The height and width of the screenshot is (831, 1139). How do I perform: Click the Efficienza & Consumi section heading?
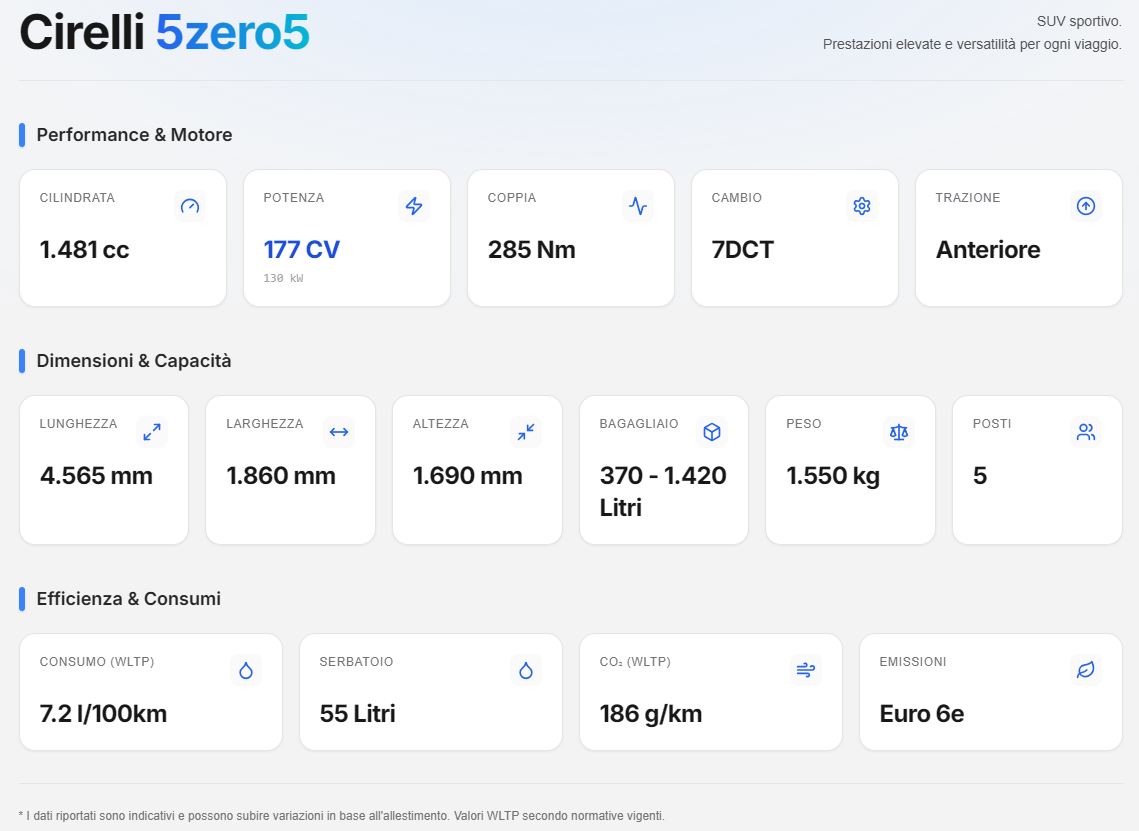128,599
